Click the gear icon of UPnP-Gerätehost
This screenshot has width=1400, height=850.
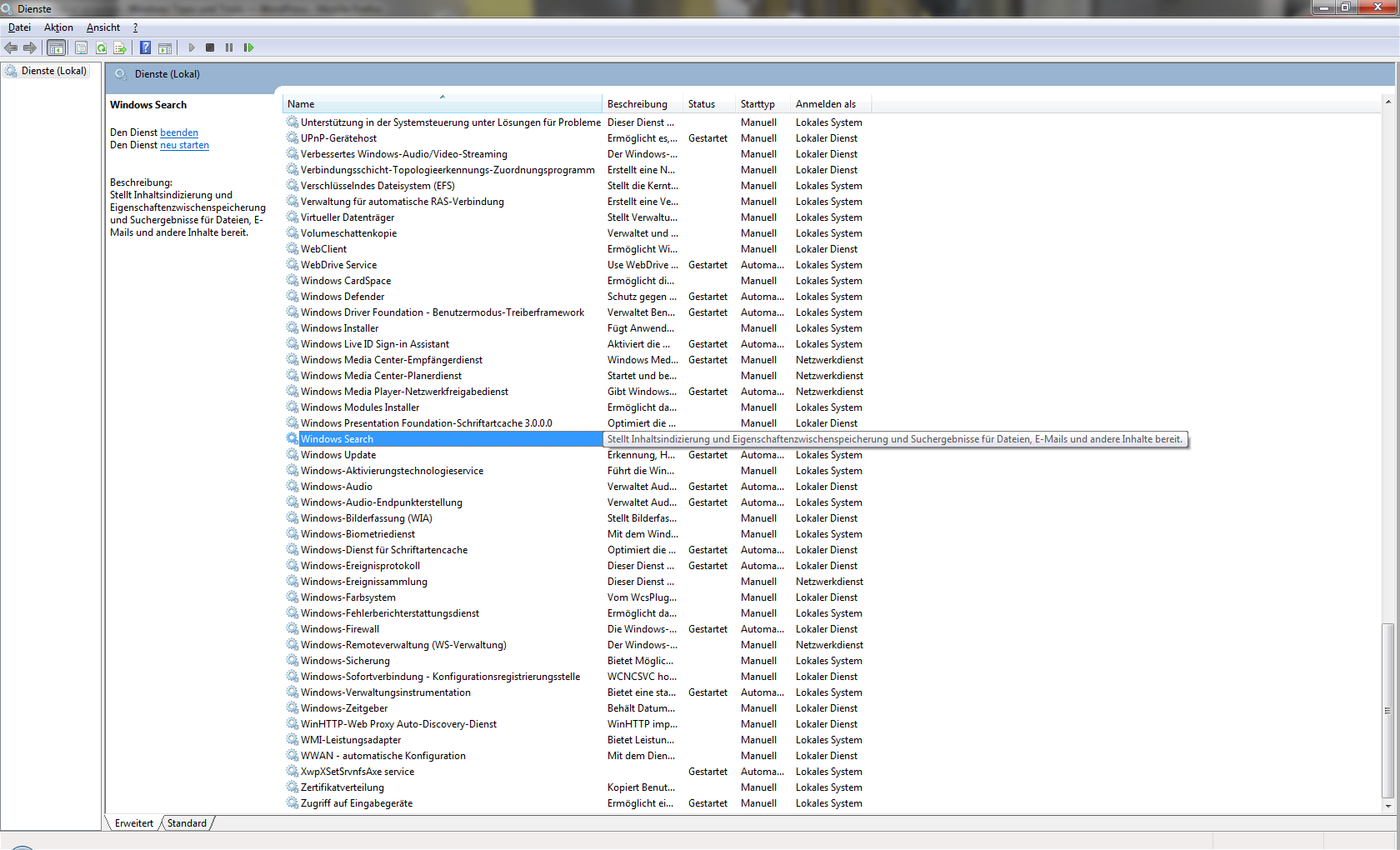pyautogui.click(x=292, y=137)
